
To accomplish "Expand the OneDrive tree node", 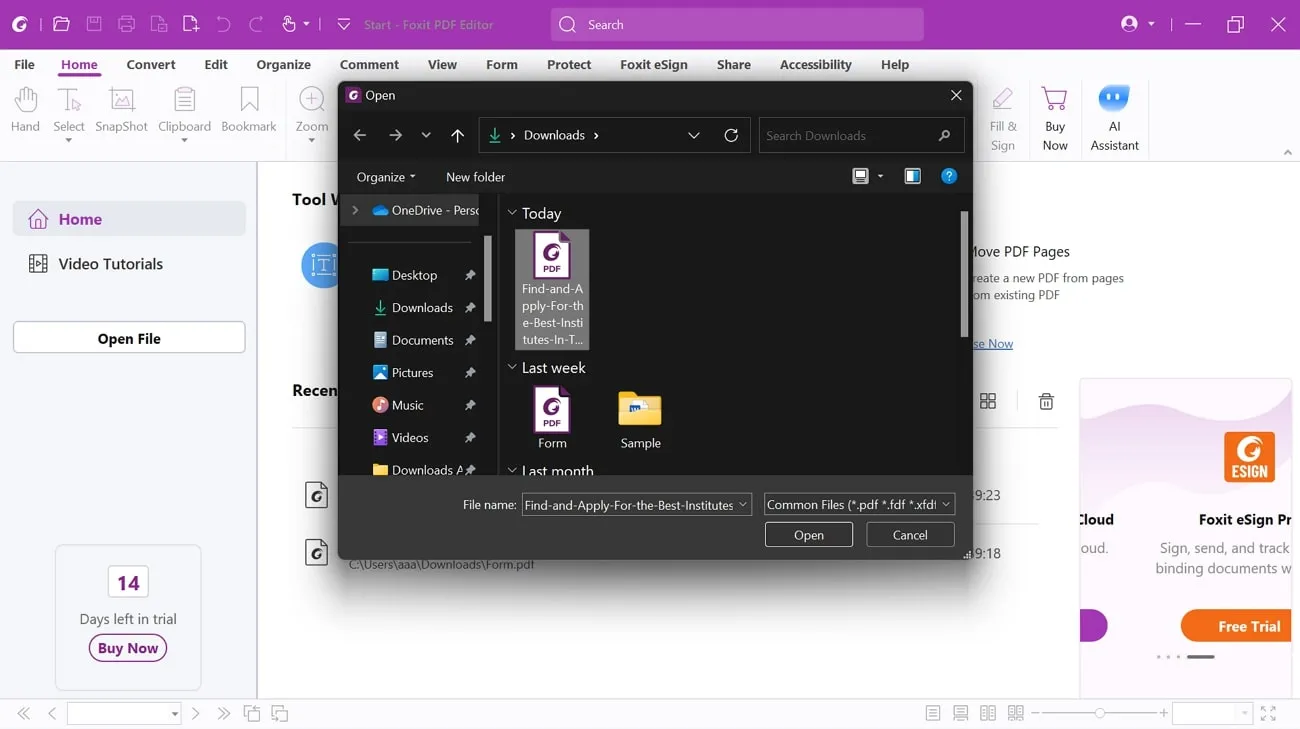I will pyautogui.click(x=355, y=210).
